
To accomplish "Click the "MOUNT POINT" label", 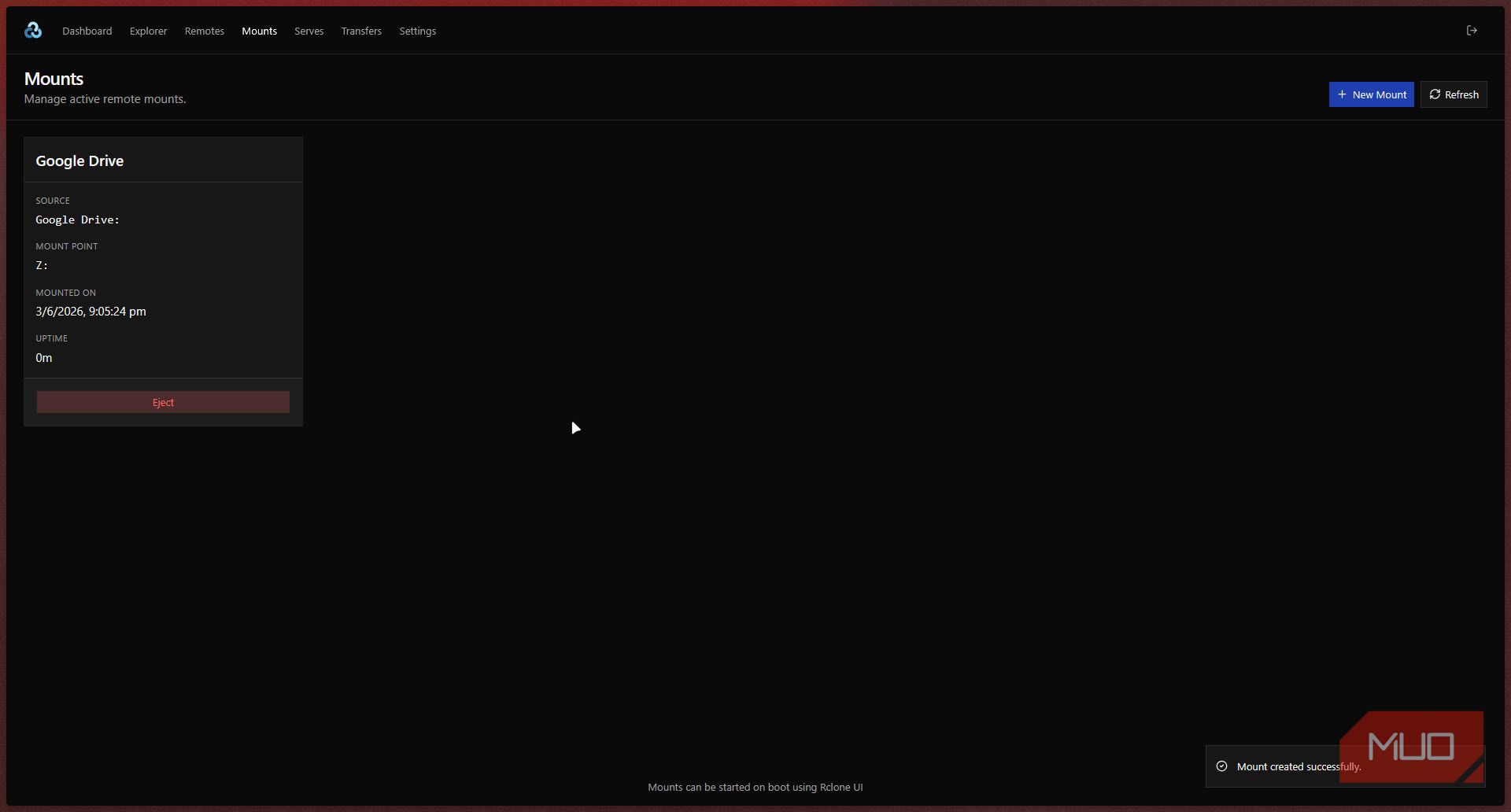I will pyautogui.click(x=67, y=246).
